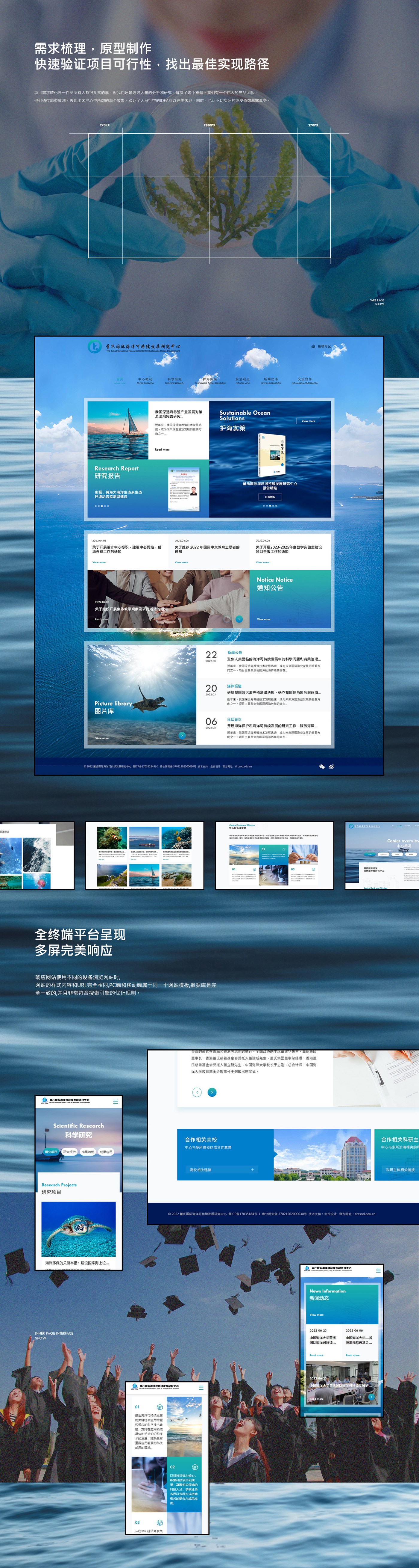Open the 投稿专区 submission link
The width and height of the screenshot is (419, 1568).
click(x=322, y=346)
